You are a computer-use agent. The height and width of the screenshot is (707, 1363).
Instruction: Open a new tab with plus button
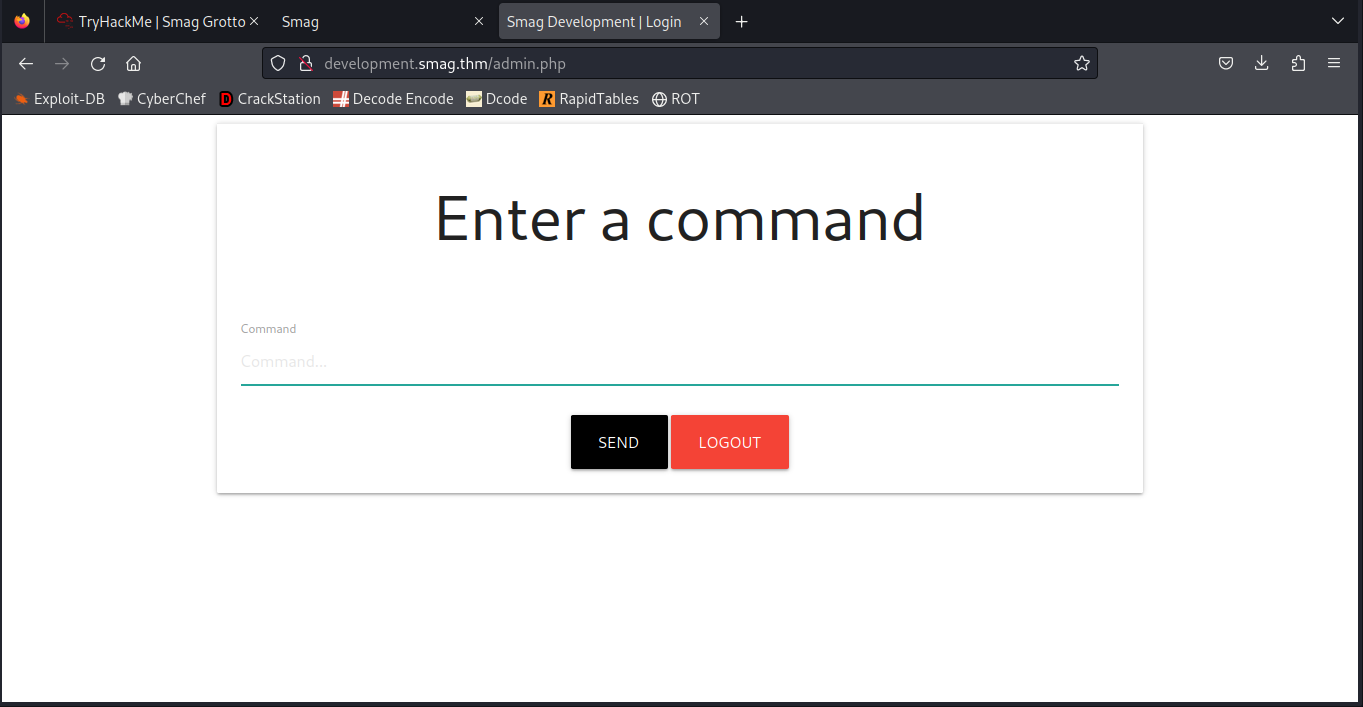pyautogui.click(x=741, y=21)
